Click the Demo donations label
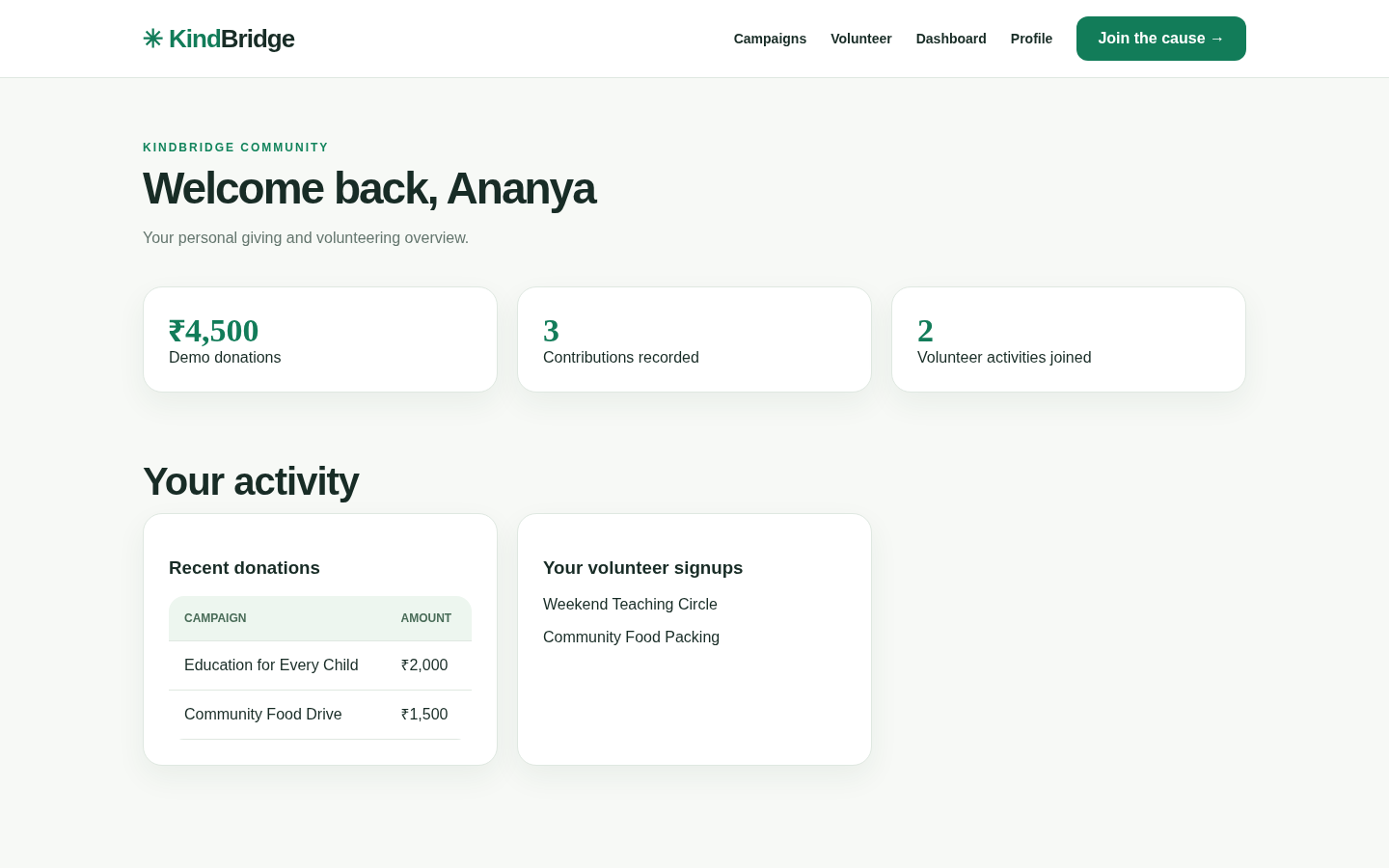Screen dimensions: 1389x868 click(x=225, y=357)
